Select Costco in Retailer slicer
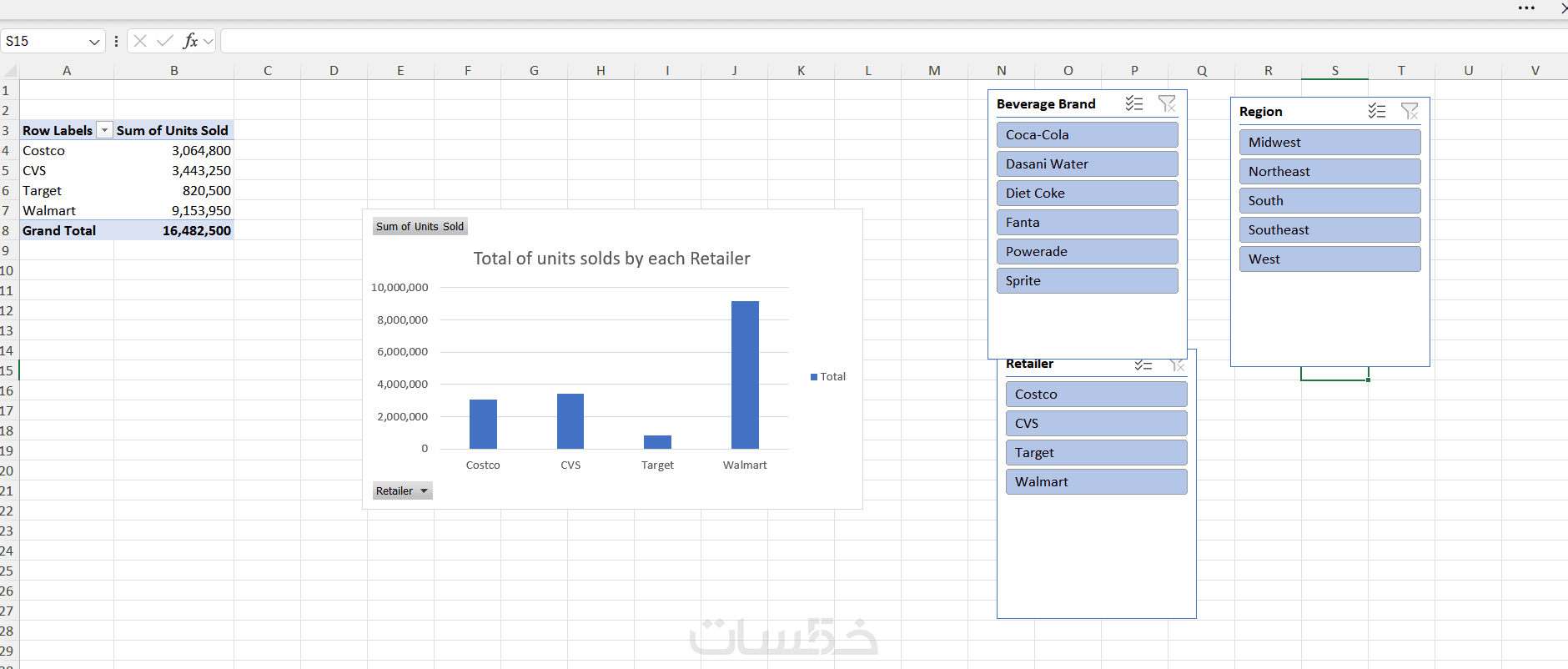The width and height of the screenshot is (1568, 669). point(1096,394)
